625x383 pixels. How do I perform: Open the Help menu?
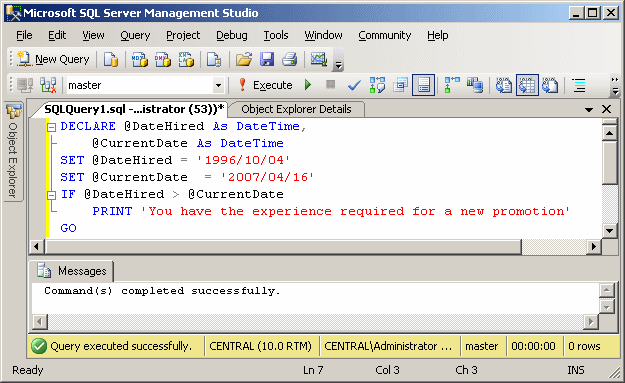point(437,35)
